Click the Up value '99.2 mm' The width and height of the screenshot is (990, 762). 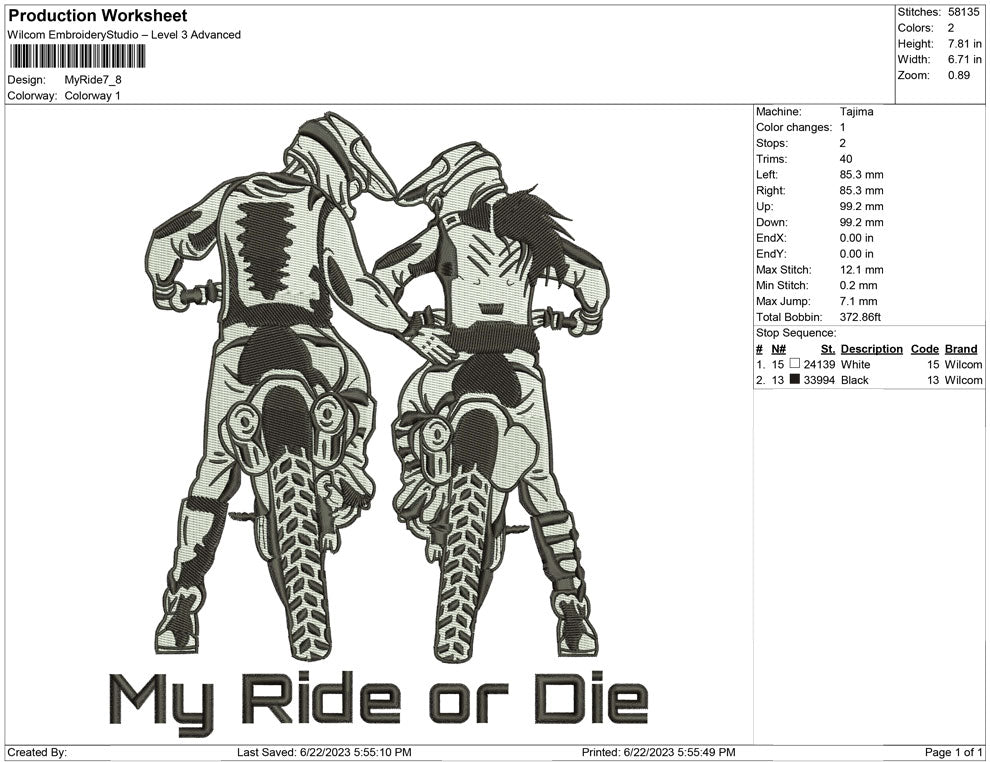[x=861, y=206]
